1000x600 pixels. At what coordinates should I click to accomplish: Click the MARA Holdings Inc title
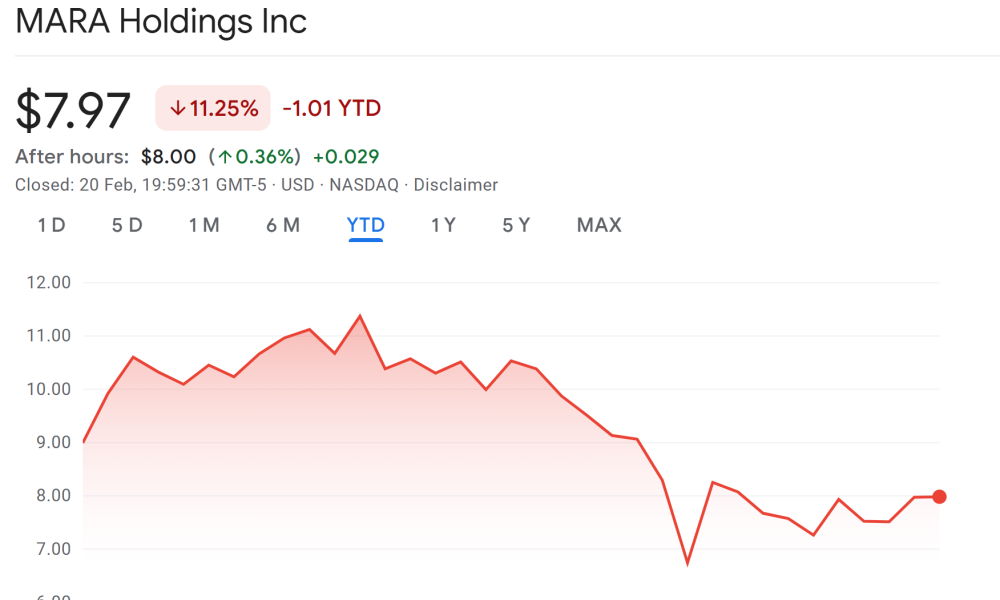click(x=161, y=21)
